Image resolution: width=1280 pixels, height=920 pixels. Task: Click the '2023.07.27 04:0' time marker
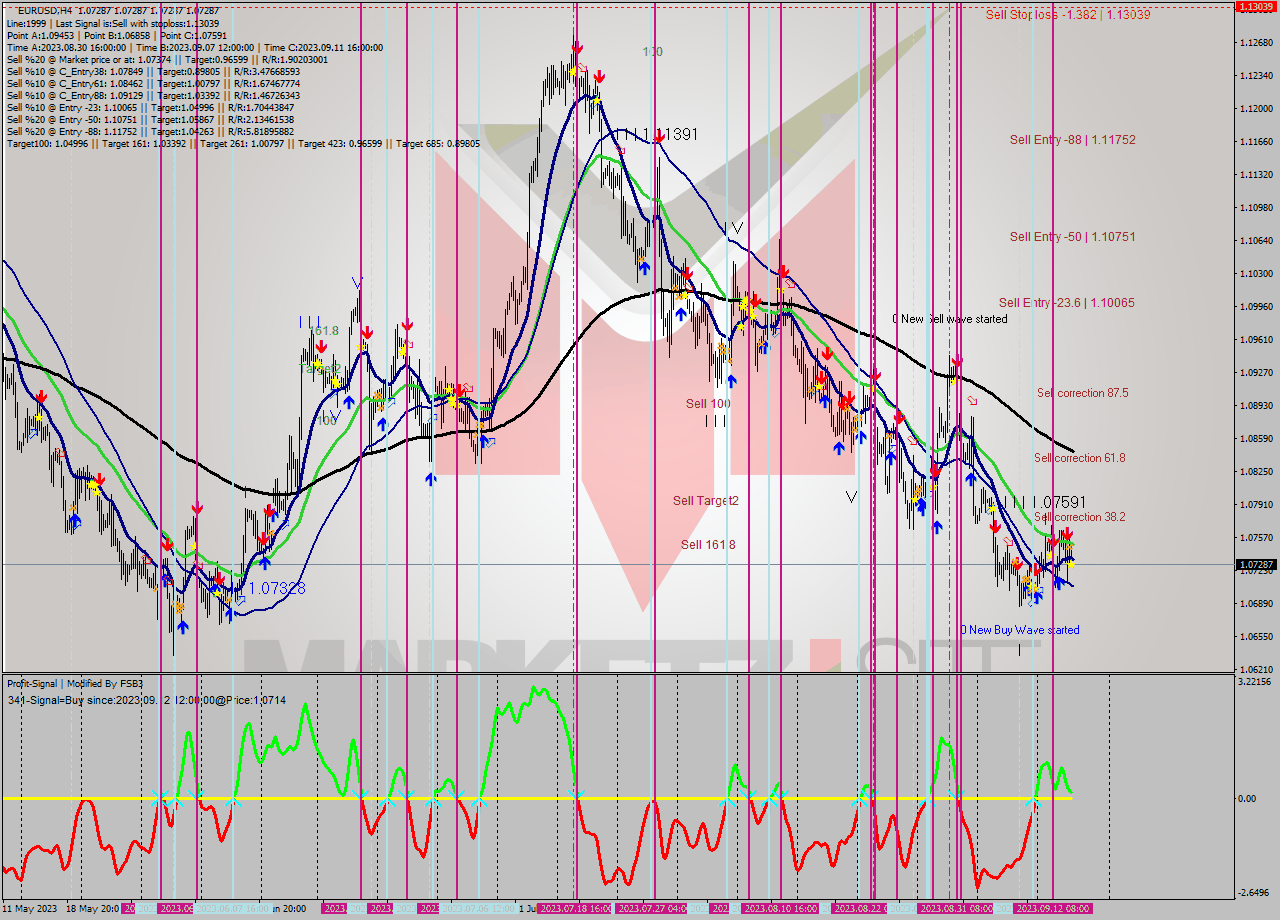652,909
